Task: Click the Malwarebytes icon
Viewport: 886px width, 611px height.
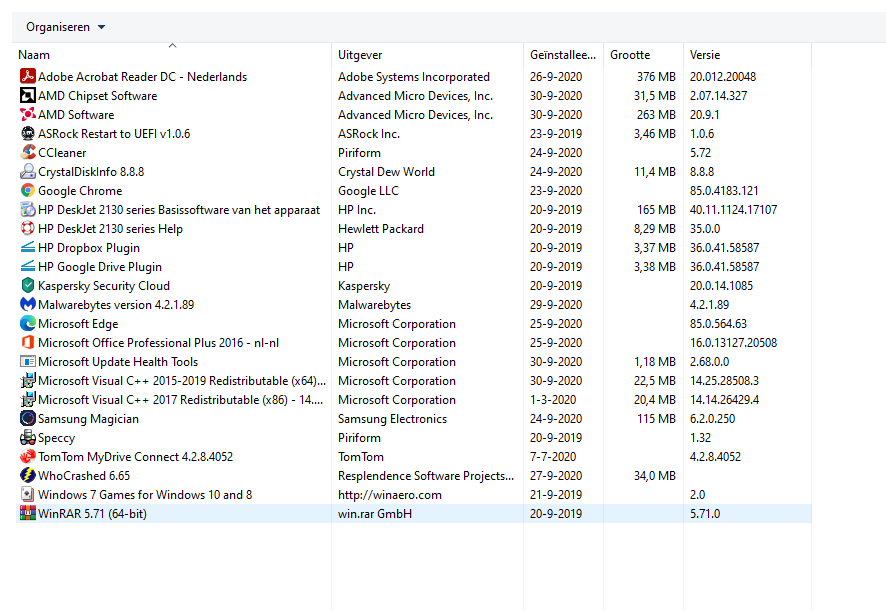Action: tap(28, 305)
